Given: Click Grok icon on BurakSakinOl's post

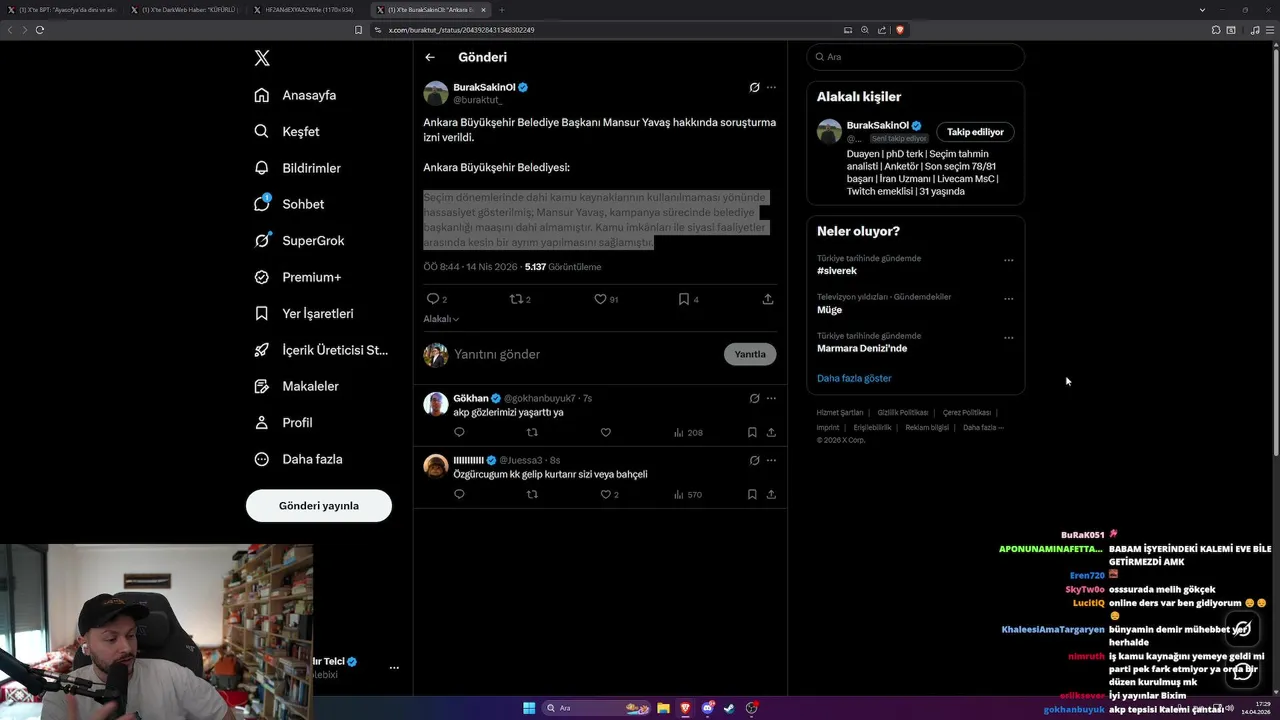Looking at the screenshot, I should pyautogui.click(x=754, y=87).
